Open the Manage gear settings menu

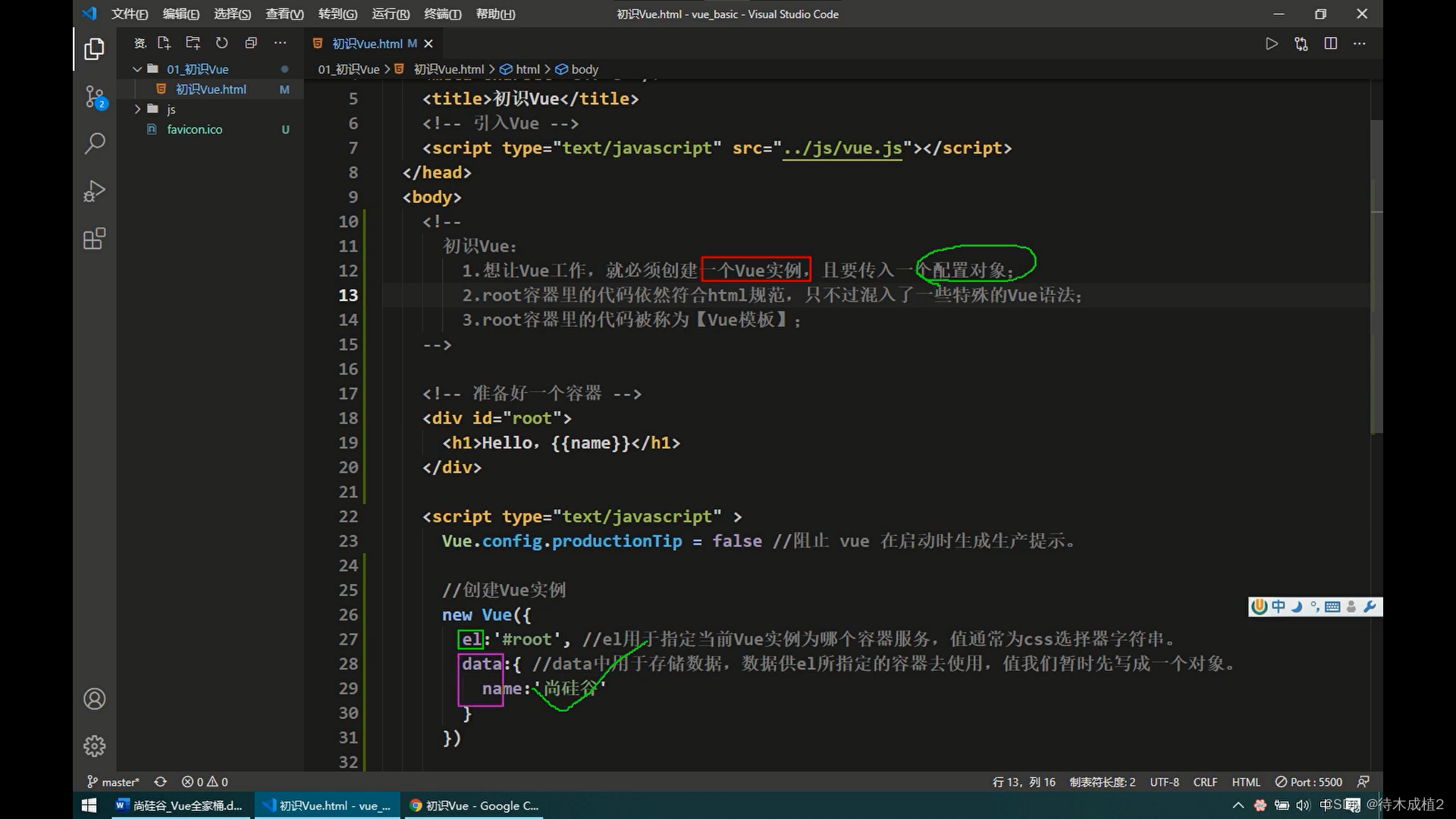tap(94, 746)
